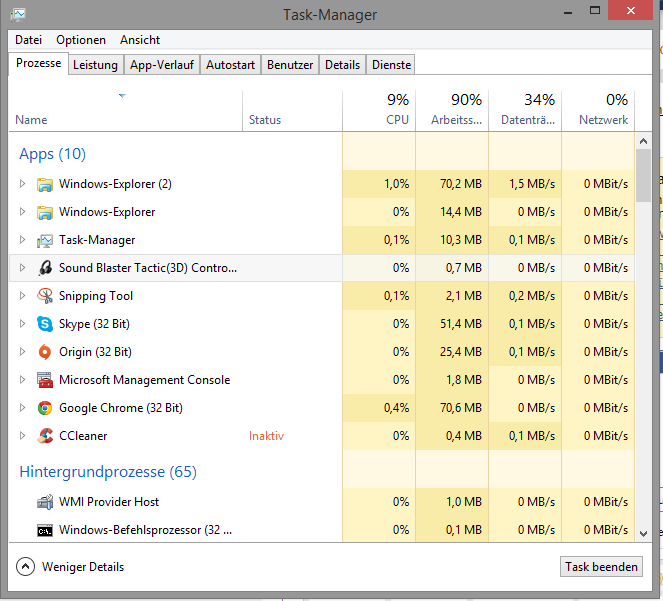
Task: Click the scrollbar down arrow
Action: click(x=644, y=534)
